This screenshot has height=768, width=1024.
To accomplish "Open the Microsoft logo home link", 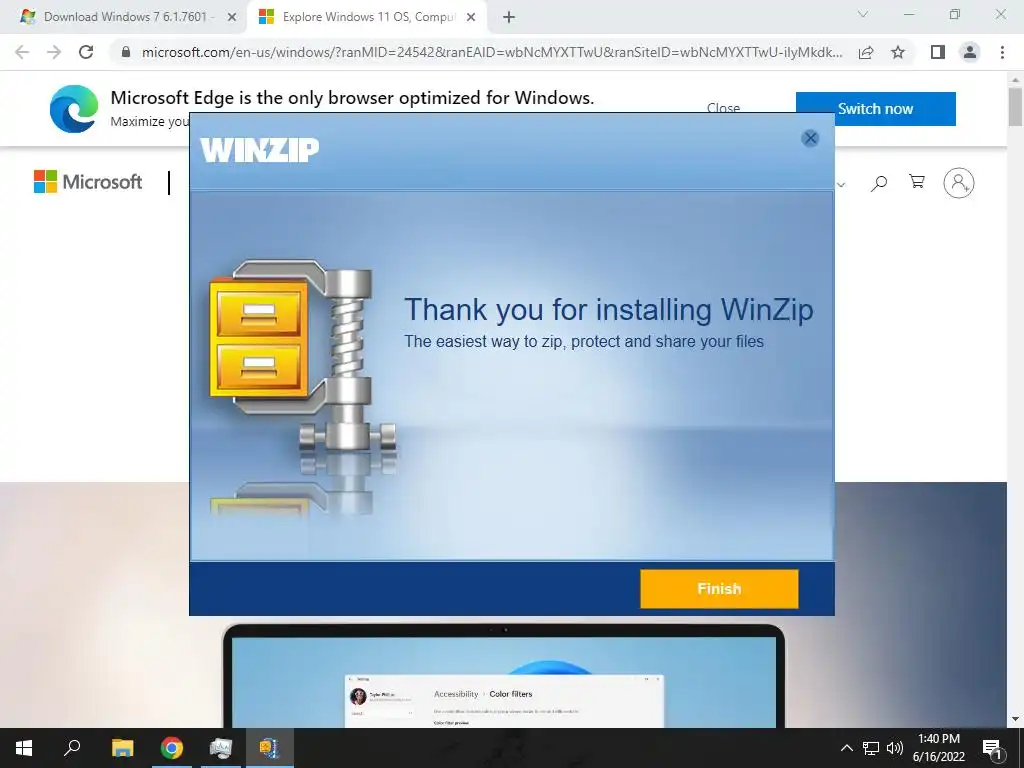I will [x=88, y=182].
